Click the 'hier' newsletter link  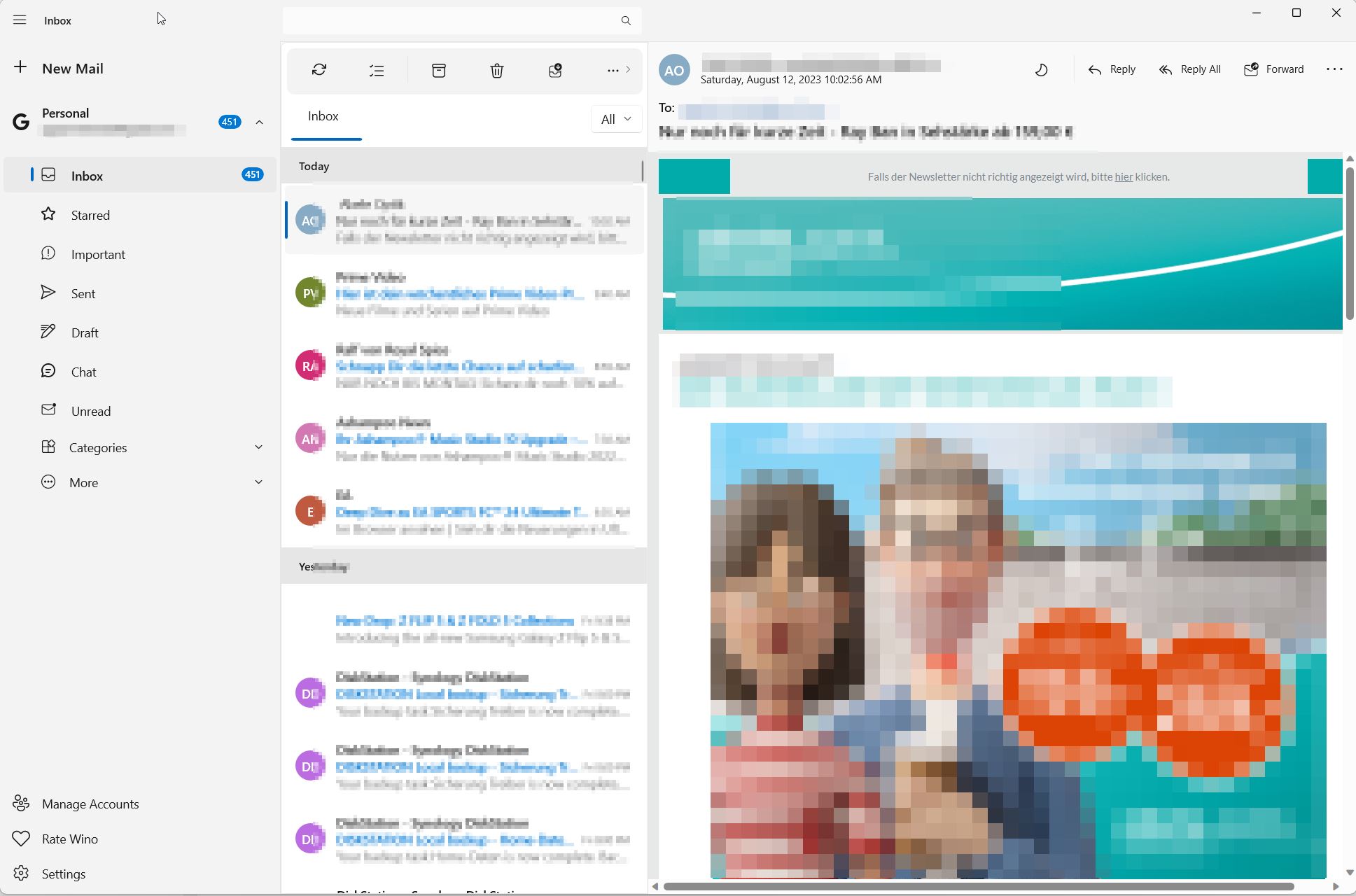click(1124, 177)
